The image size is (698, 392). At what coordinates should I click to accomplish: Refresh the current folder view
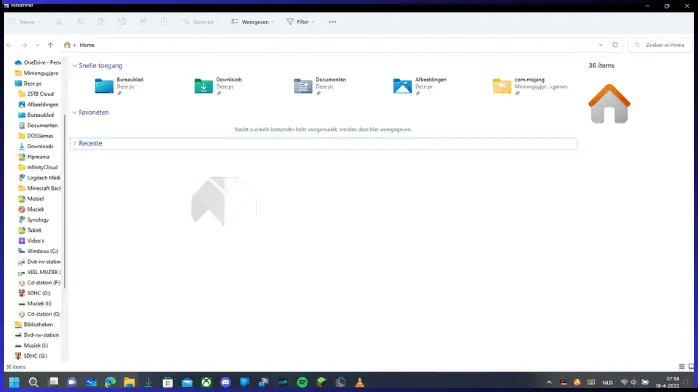[x=615, y=45]
